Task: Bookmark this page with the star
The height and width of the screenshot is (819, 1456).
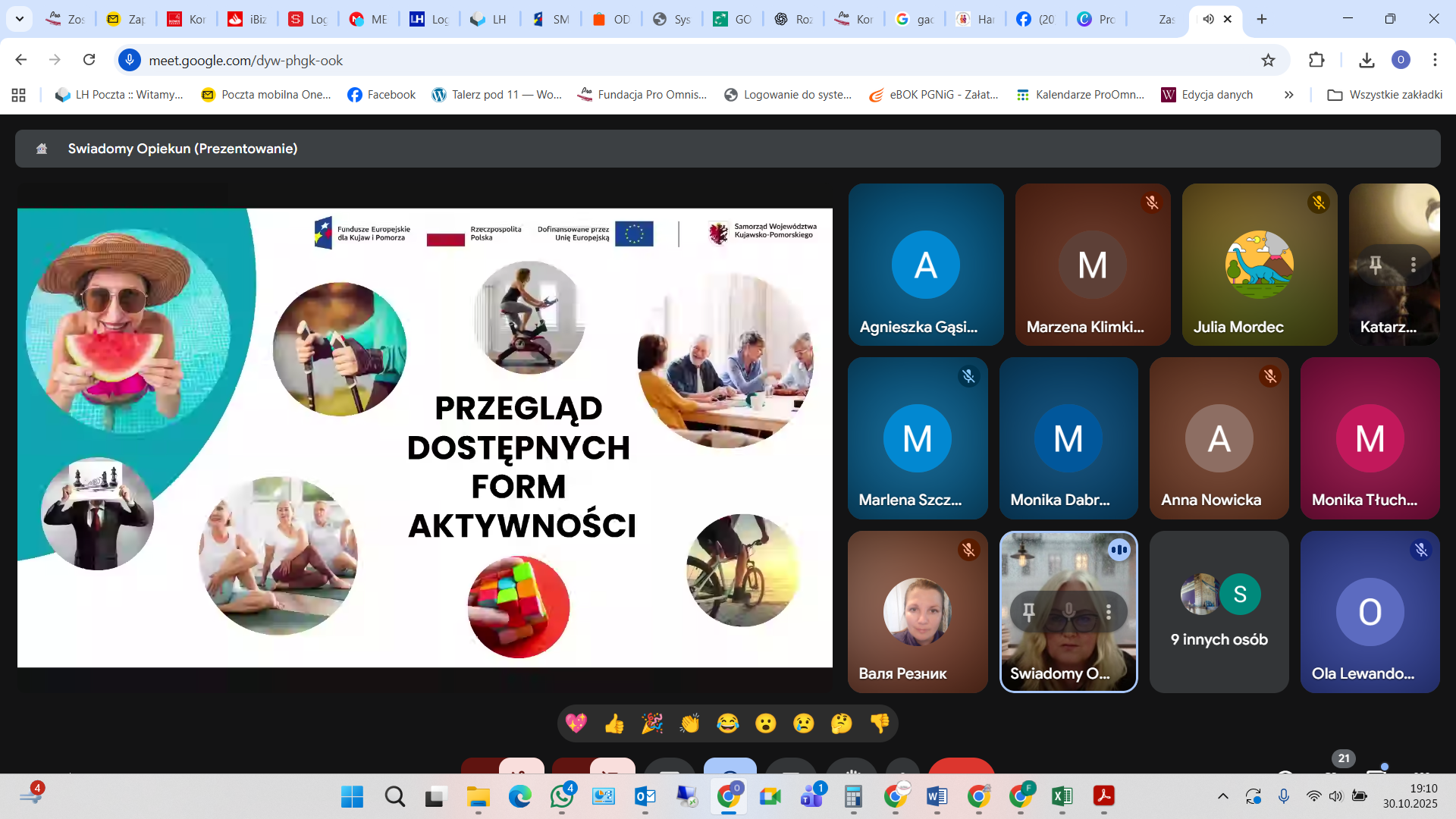Action: (x=1268, y=60)
